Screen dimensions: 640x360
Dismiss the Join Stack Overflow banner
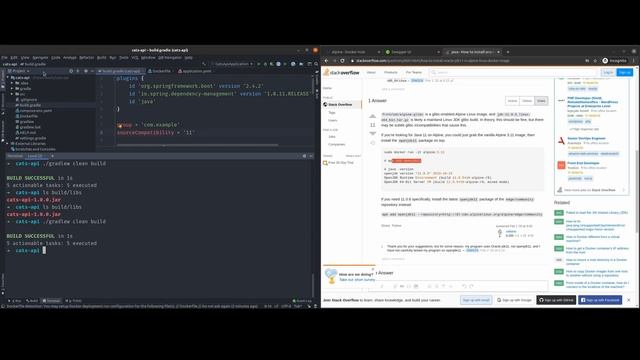point(629,300)
